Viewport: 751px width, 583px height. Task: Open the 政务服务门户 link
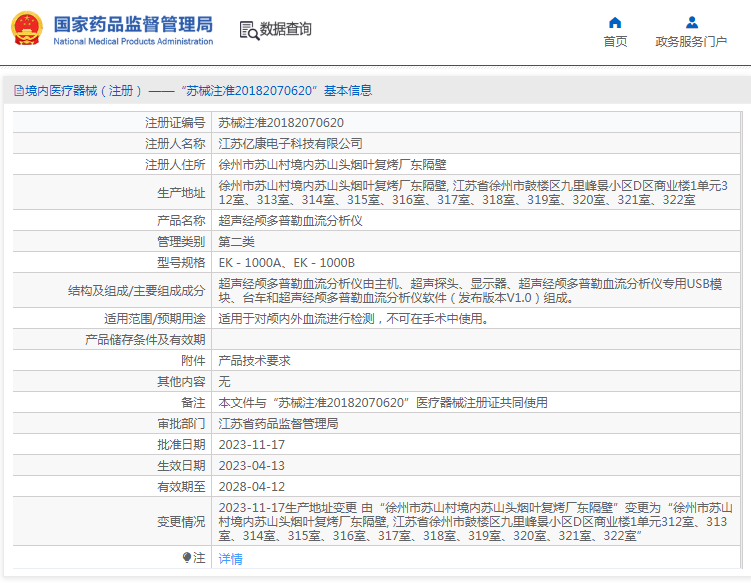(x=691, y=42)
